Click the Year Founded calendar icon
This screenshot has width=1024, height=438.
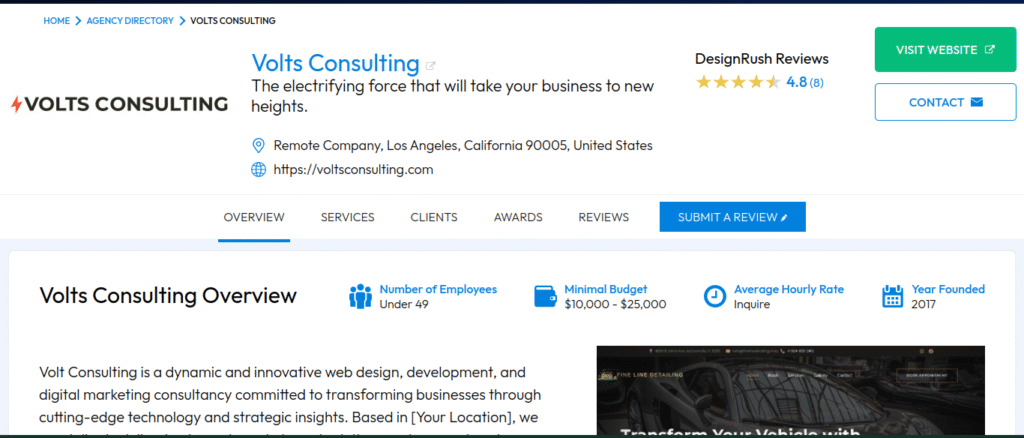893,296
